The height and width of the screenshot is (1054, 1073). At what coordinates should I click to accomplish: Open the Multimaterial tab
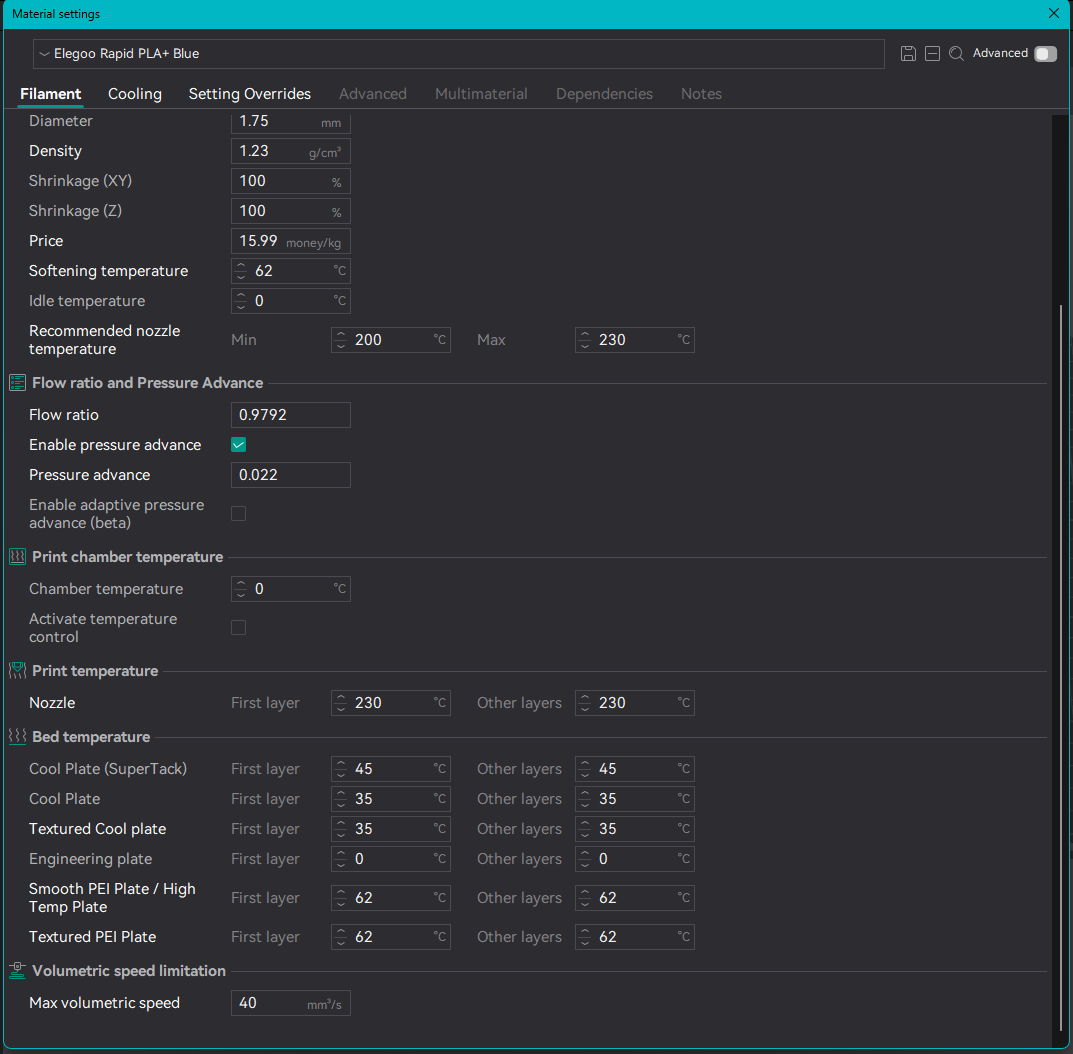click(x=481, y=94)
